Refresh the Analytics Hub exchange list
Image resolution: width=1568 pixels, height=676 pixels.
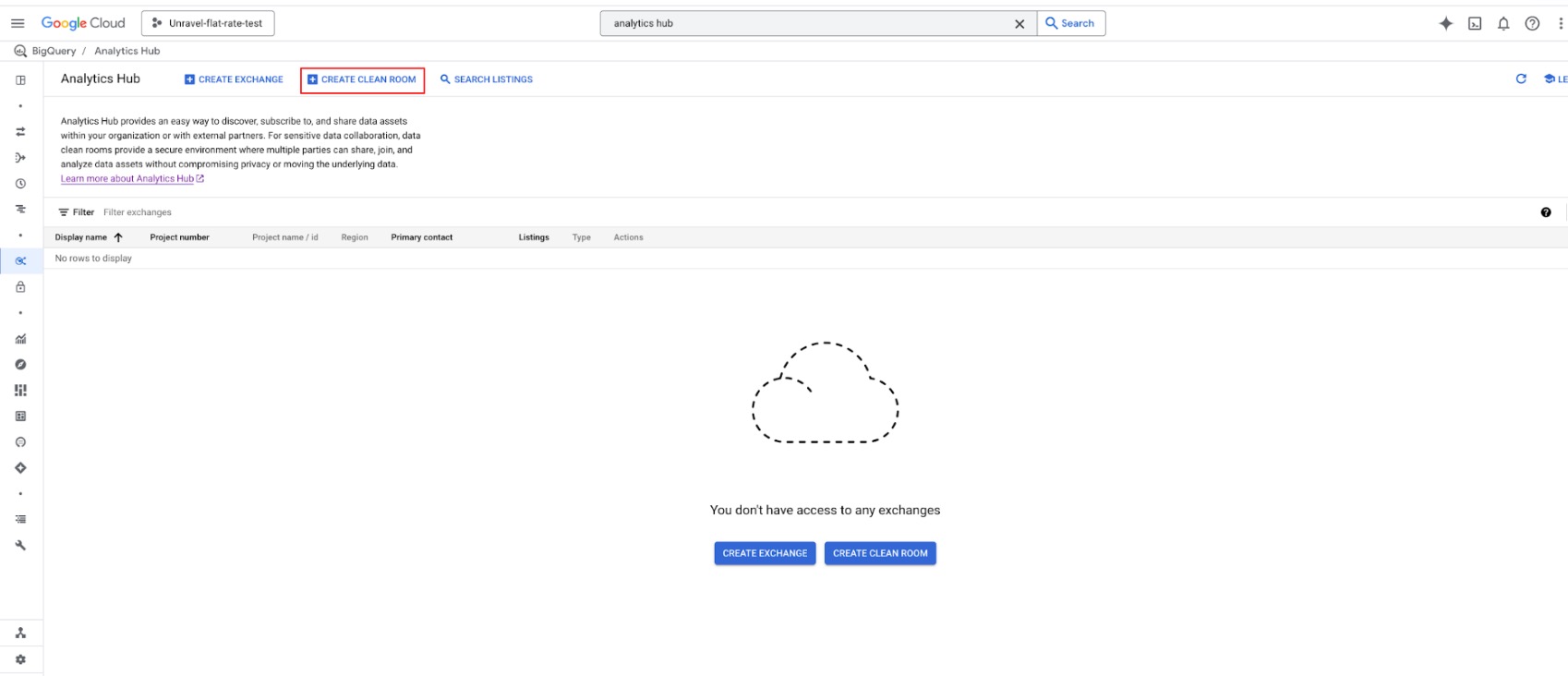click(1521, 79)
